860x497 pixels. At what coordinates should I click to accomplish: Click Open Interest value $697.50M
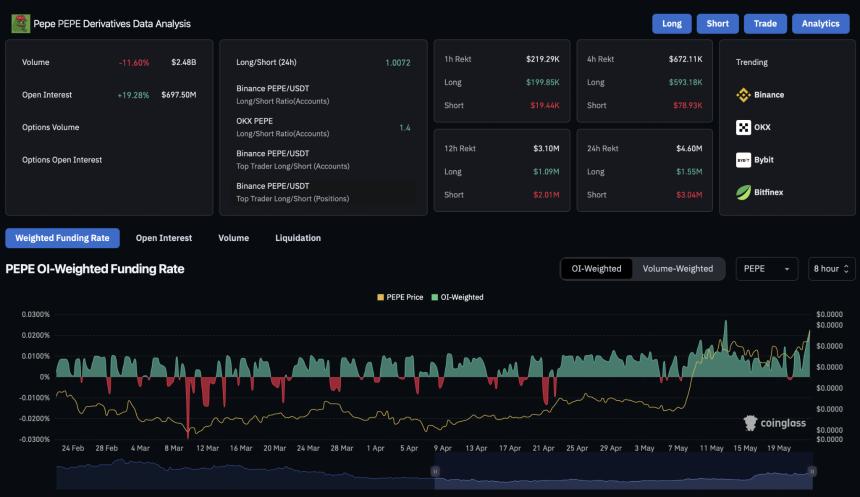tap(179, 95)
